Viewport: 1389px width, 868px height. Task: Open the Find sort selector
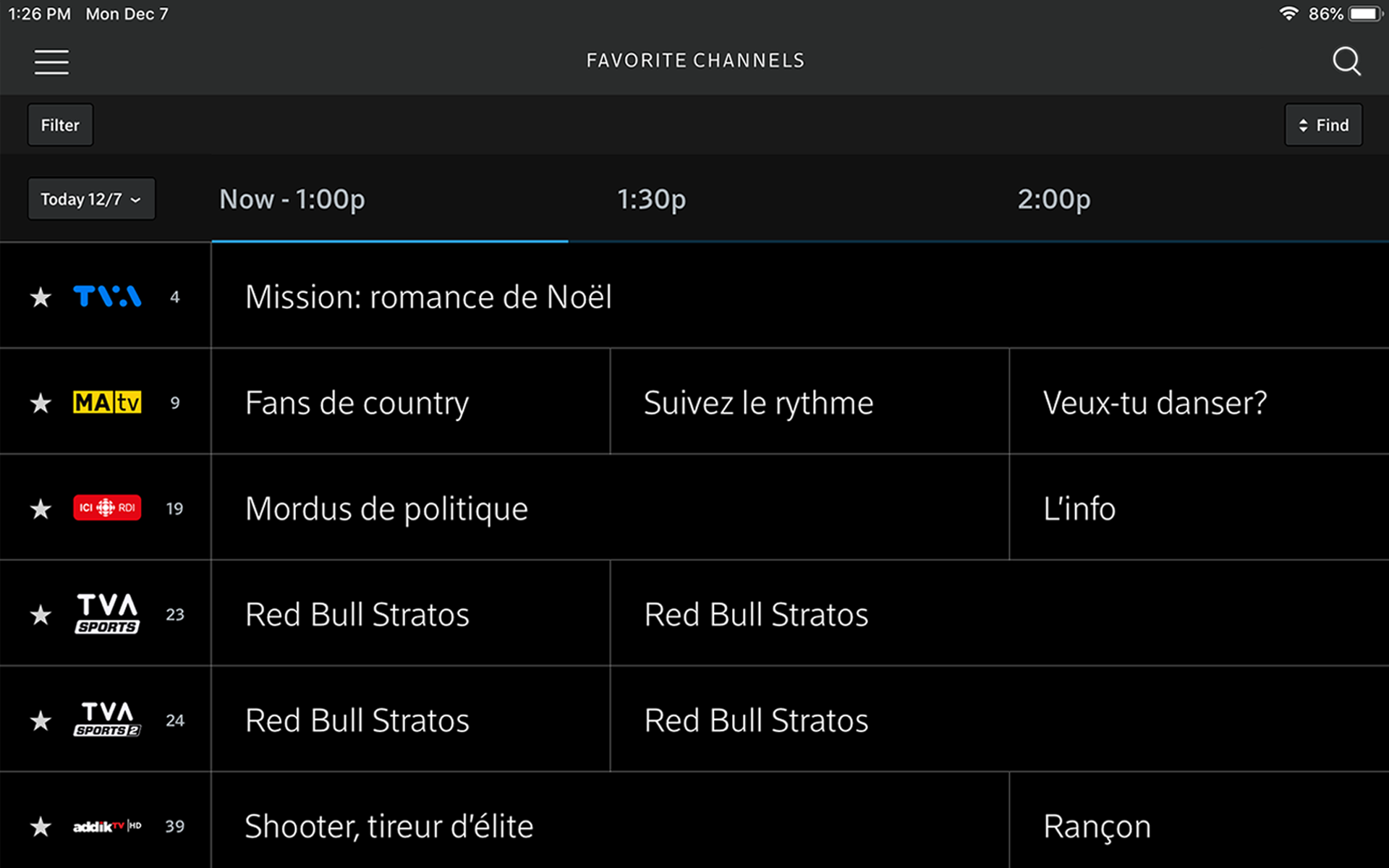(x=1323, y=125)
